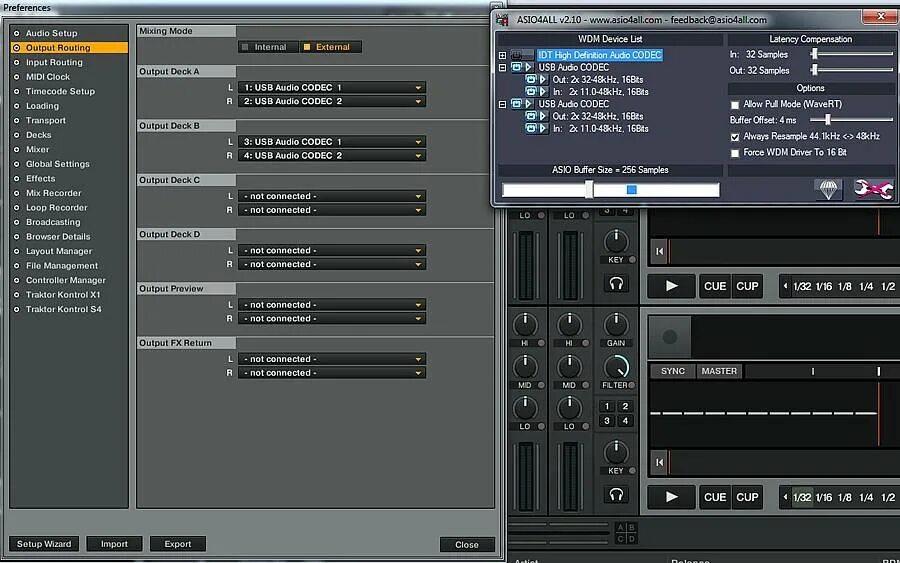Uncheck Always Resample 44.1kHz <-> 48kHz
This screenshot has height=563, width=900.
click(735, 137)
